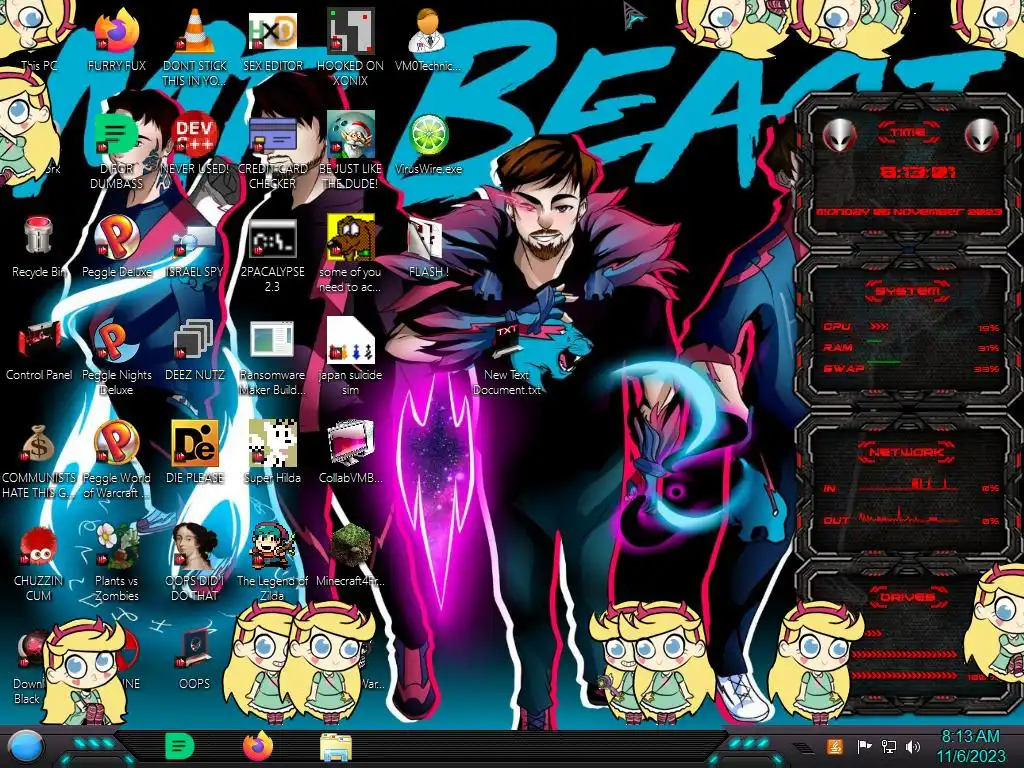Open Firefox from the taskbar
This screenshot has height=768, width=1024.
[x=258, y=746]
